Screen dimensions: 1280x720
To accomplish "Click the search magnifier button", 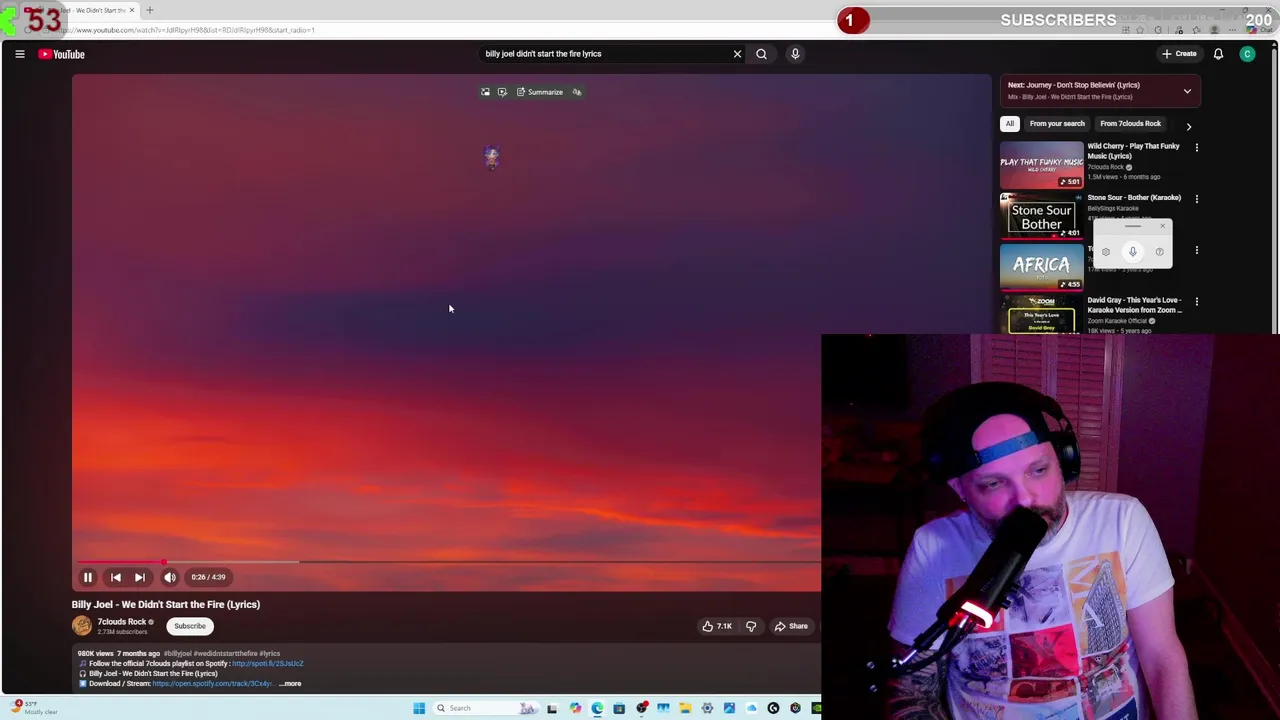I will pyautogui.click(x=761, y=54).
